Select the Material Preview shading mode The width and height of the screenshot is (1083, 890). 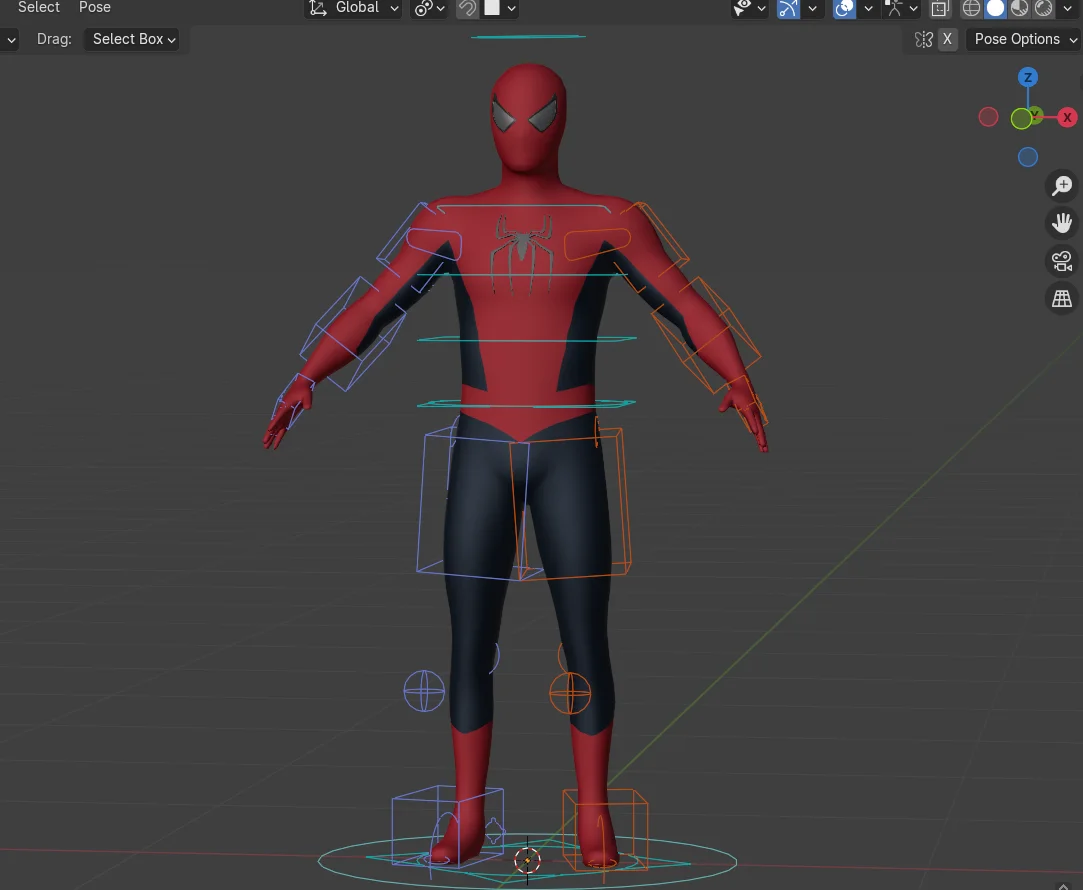1018,9
